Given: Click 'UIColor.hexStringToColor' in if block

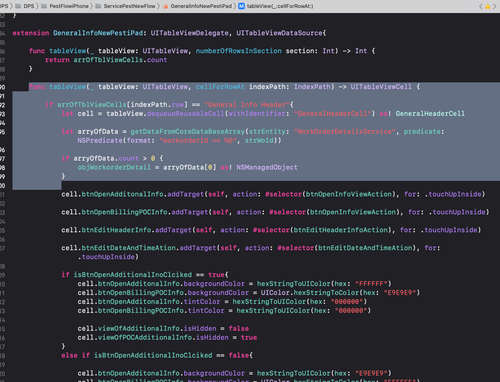Looking at the screenshot, I should click(x=310, y=293).
